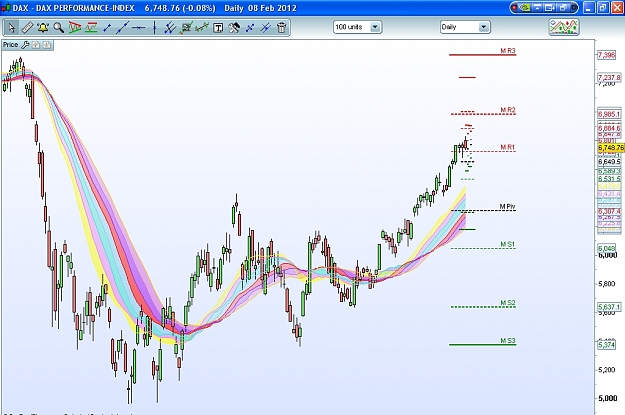Click the first small panel icon after Price wrench
This screenshot has width=625, height=415.
click(x=36, y=45)
